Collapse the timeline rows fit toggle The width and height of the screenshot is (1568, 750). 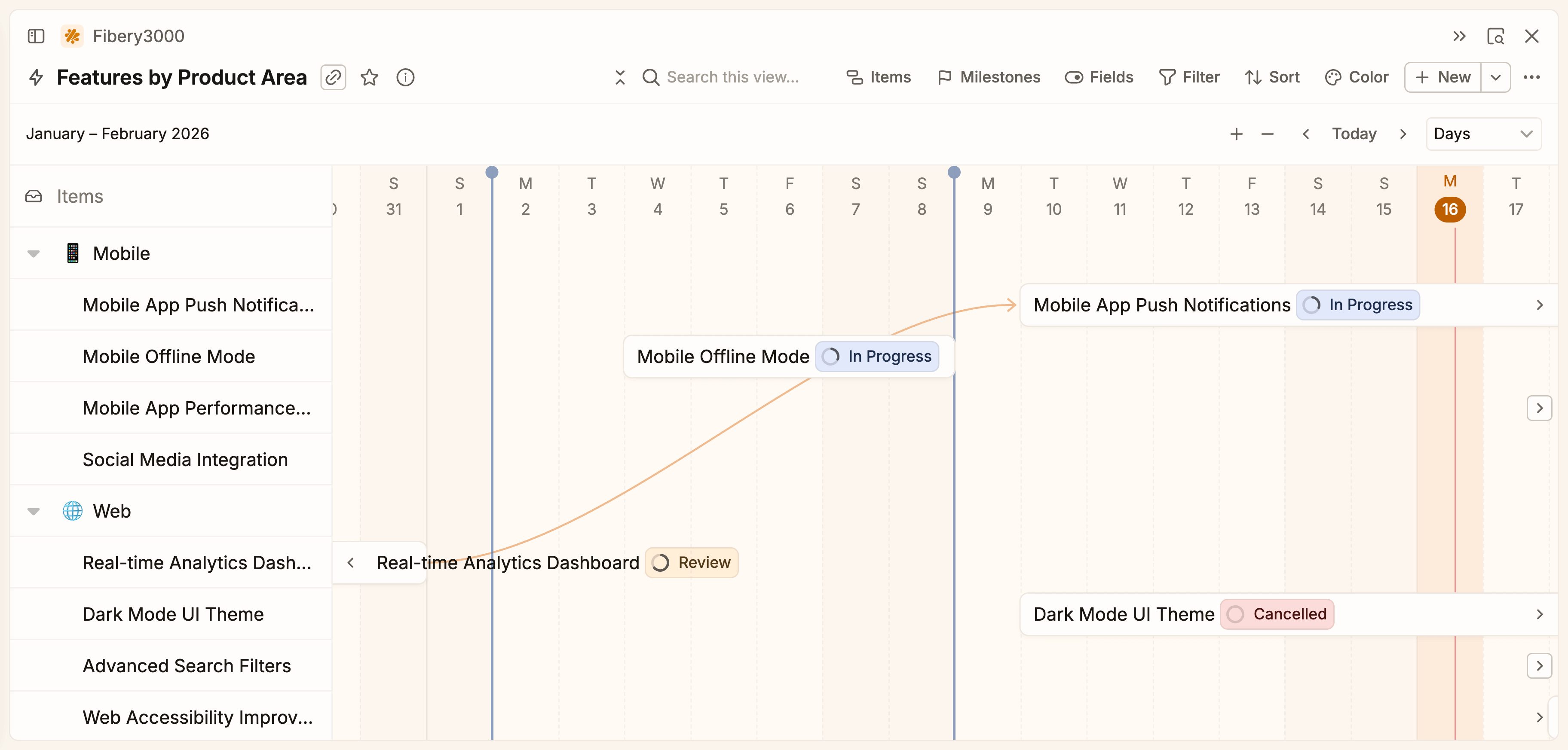point(620,77)
